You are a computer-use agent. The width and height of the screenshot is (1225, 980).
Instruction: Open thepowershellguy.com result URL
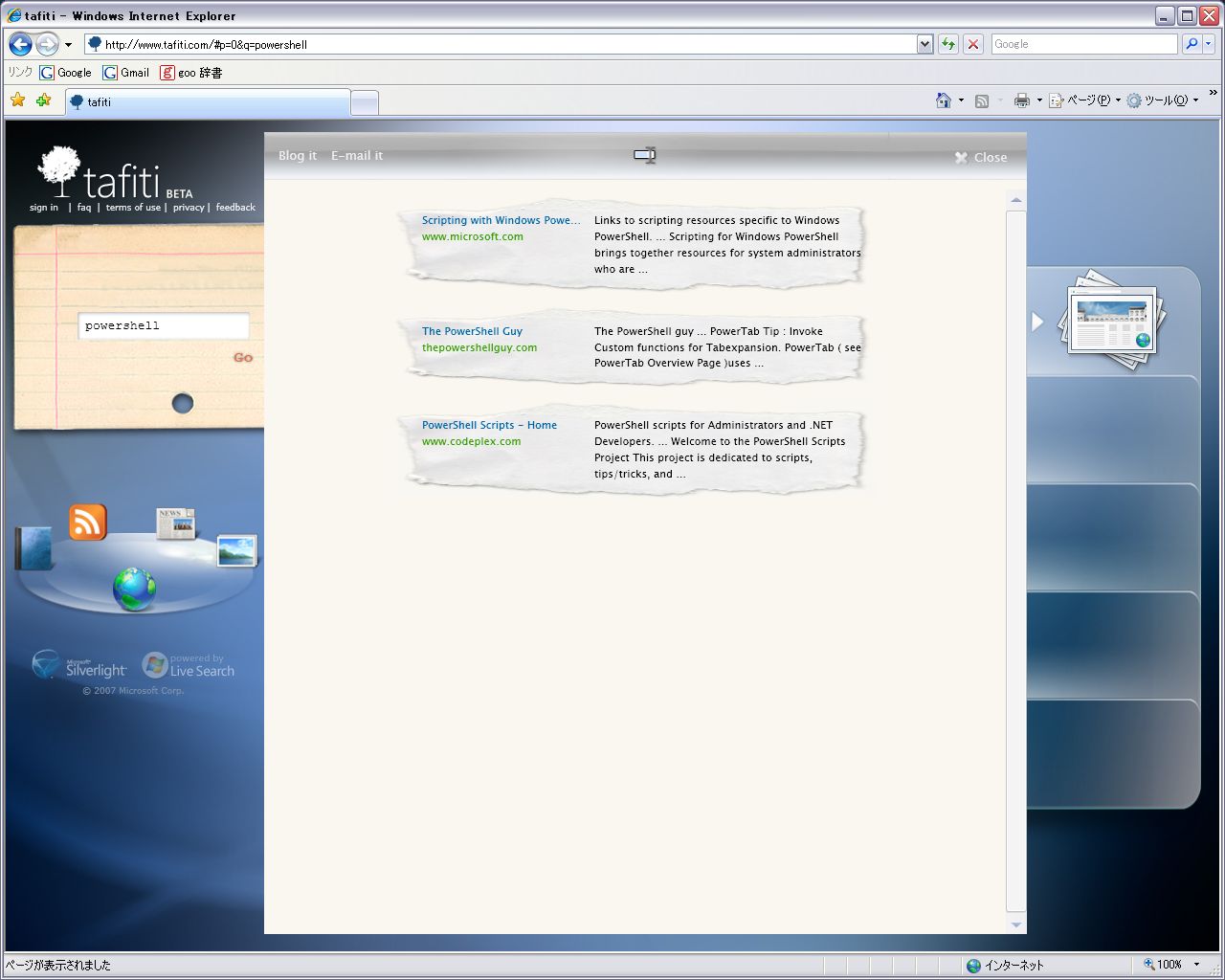click(479, 347)
